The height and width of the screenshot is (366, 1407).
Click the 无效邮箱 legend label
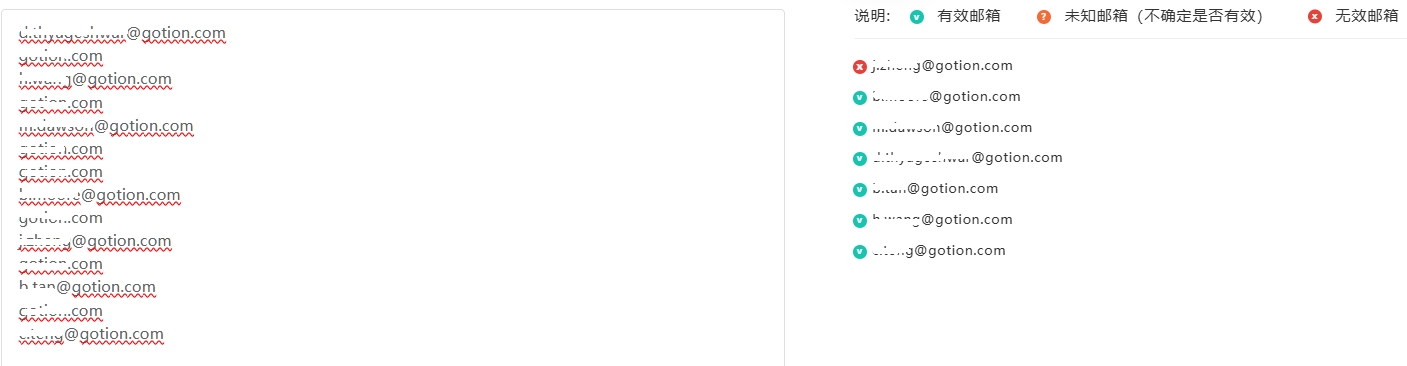[x=1366, y=16]
